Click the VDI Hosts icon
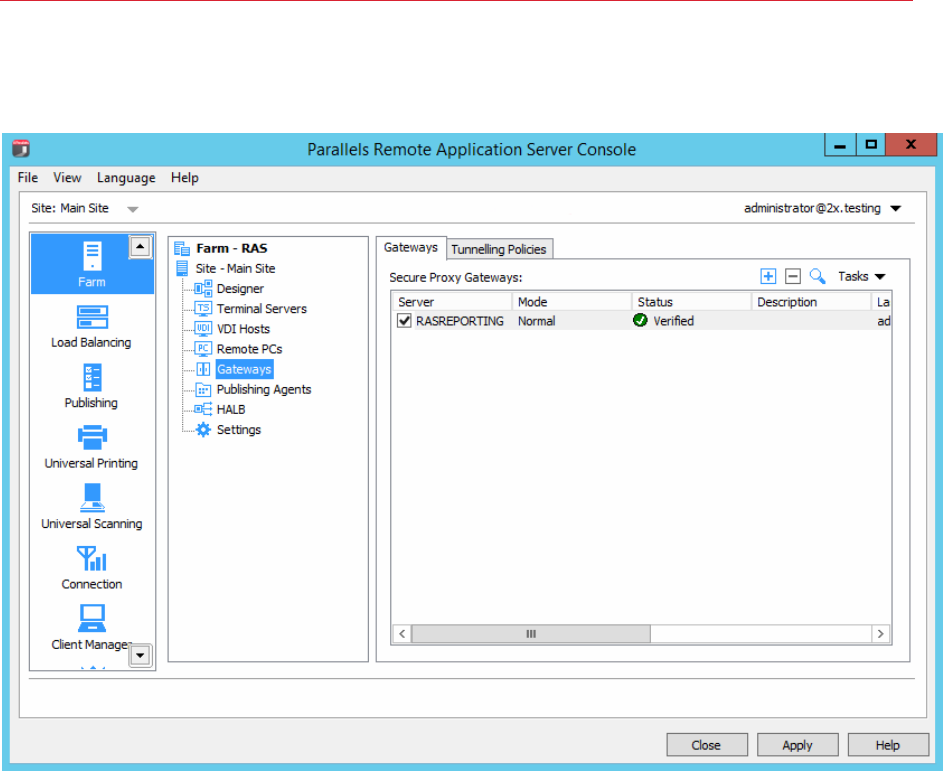 [203, 328]
